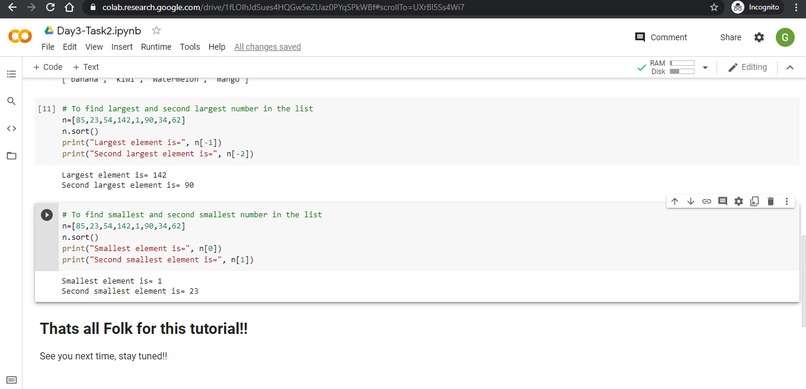This screenshot has height=389, width=806.
Task: Open the View menu
Action: 94,47
